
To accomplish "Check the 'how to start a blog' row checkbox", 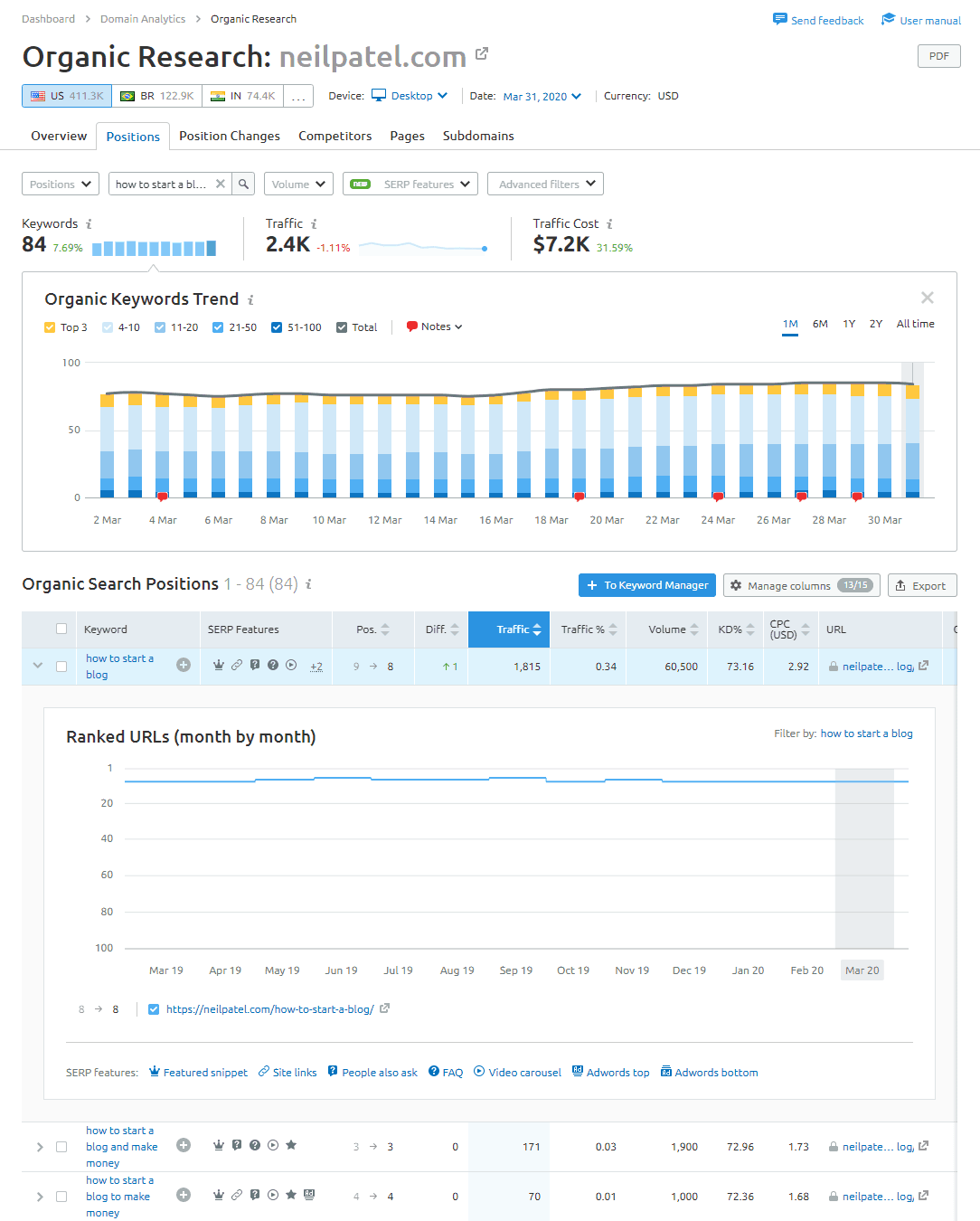I will point(61,666).
